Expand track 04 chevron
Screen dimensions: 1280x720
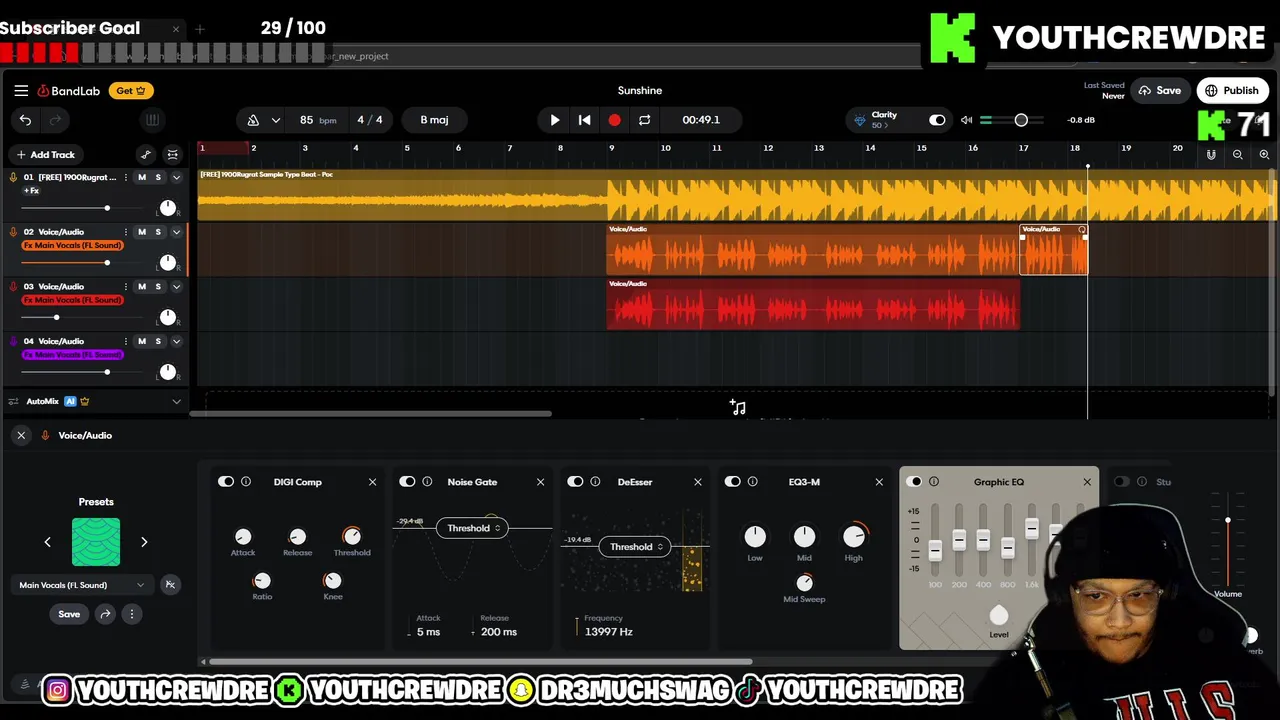176,341
